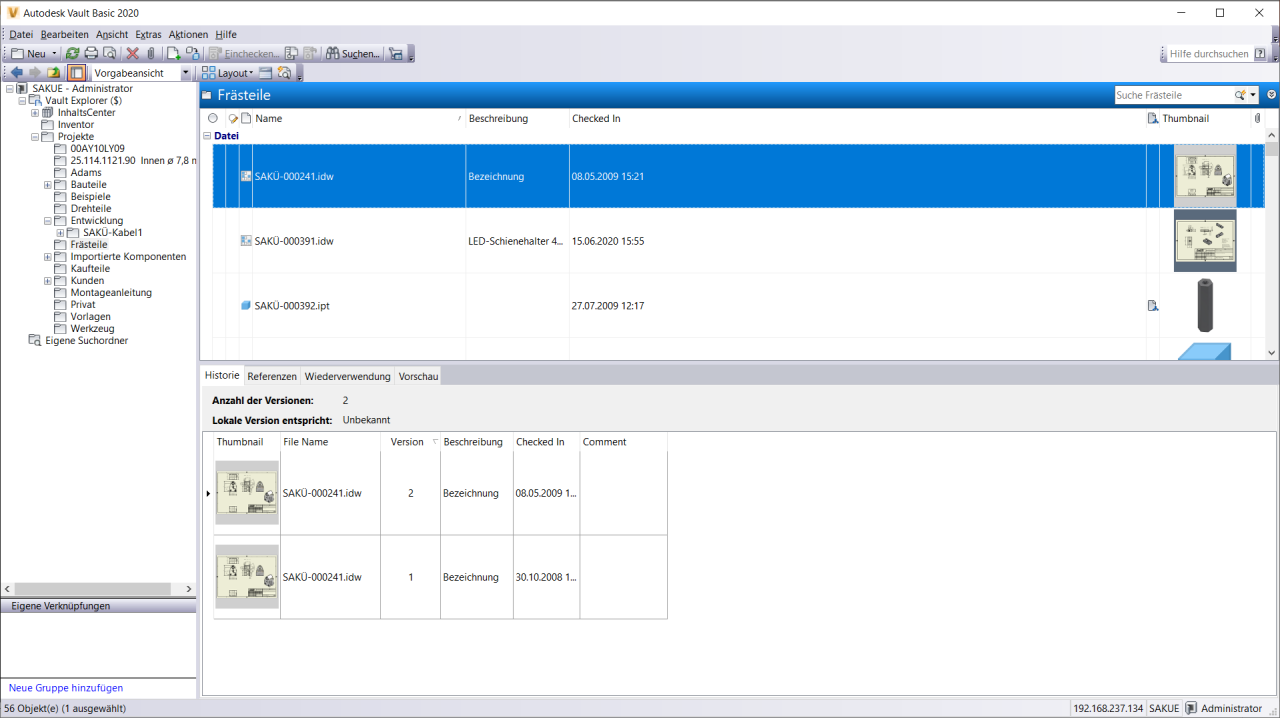Click into the Suche Frästeile search field

(x=1173, y=95)
